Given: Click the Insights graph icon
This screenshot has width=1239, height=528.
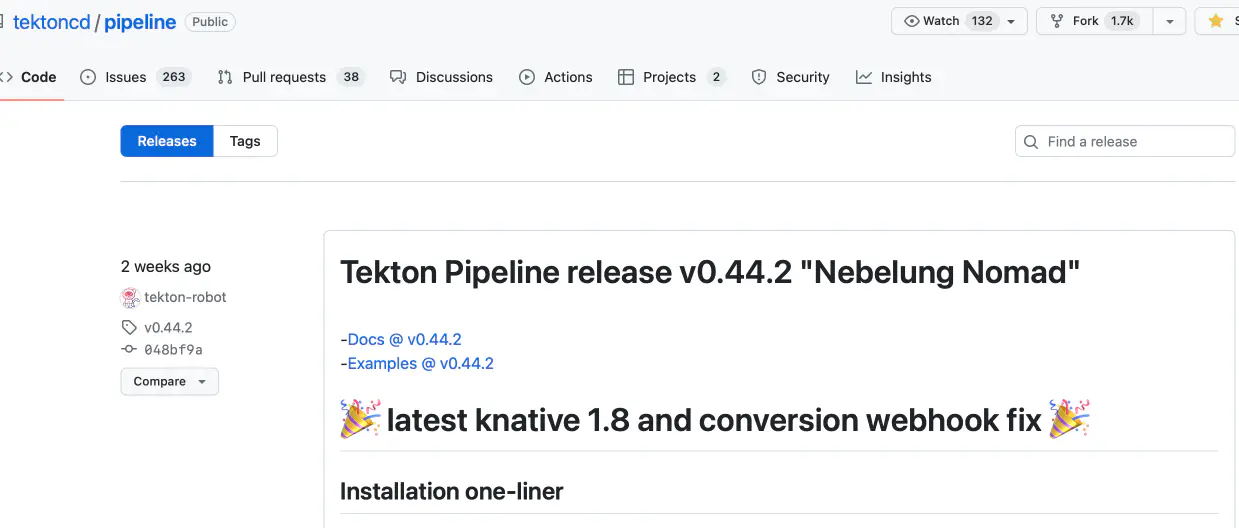Looking at the screenshot, I should 864,77.
